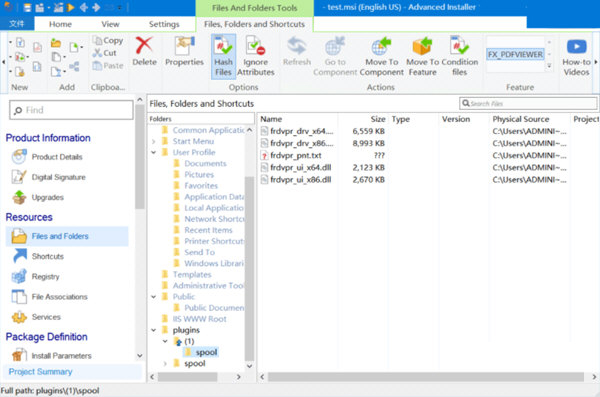Screen dimensions: 600x397
Task: Switch to the Settings ribbon tab
Action: (x=164, y=24)
